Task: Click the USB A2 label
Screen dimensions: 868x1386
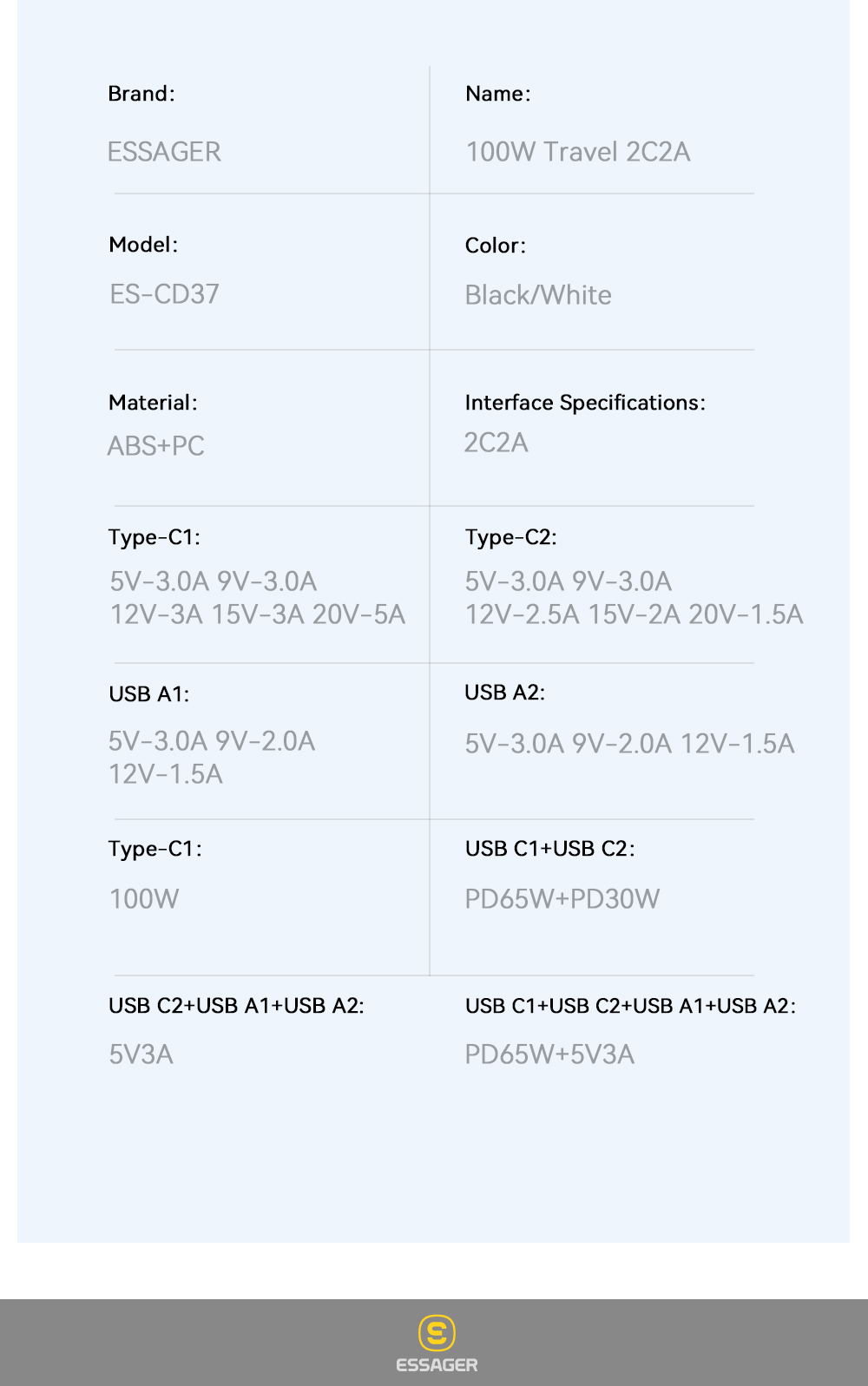Action: (504, 693)
